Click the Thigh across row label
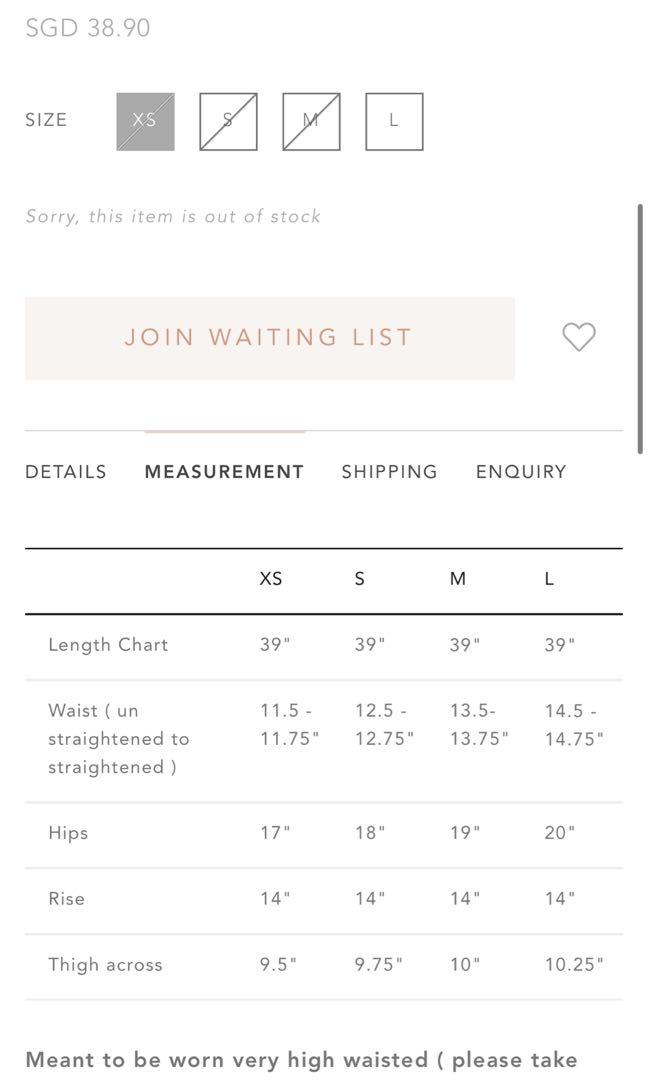 pyautogui.click(x=105, y=965)
